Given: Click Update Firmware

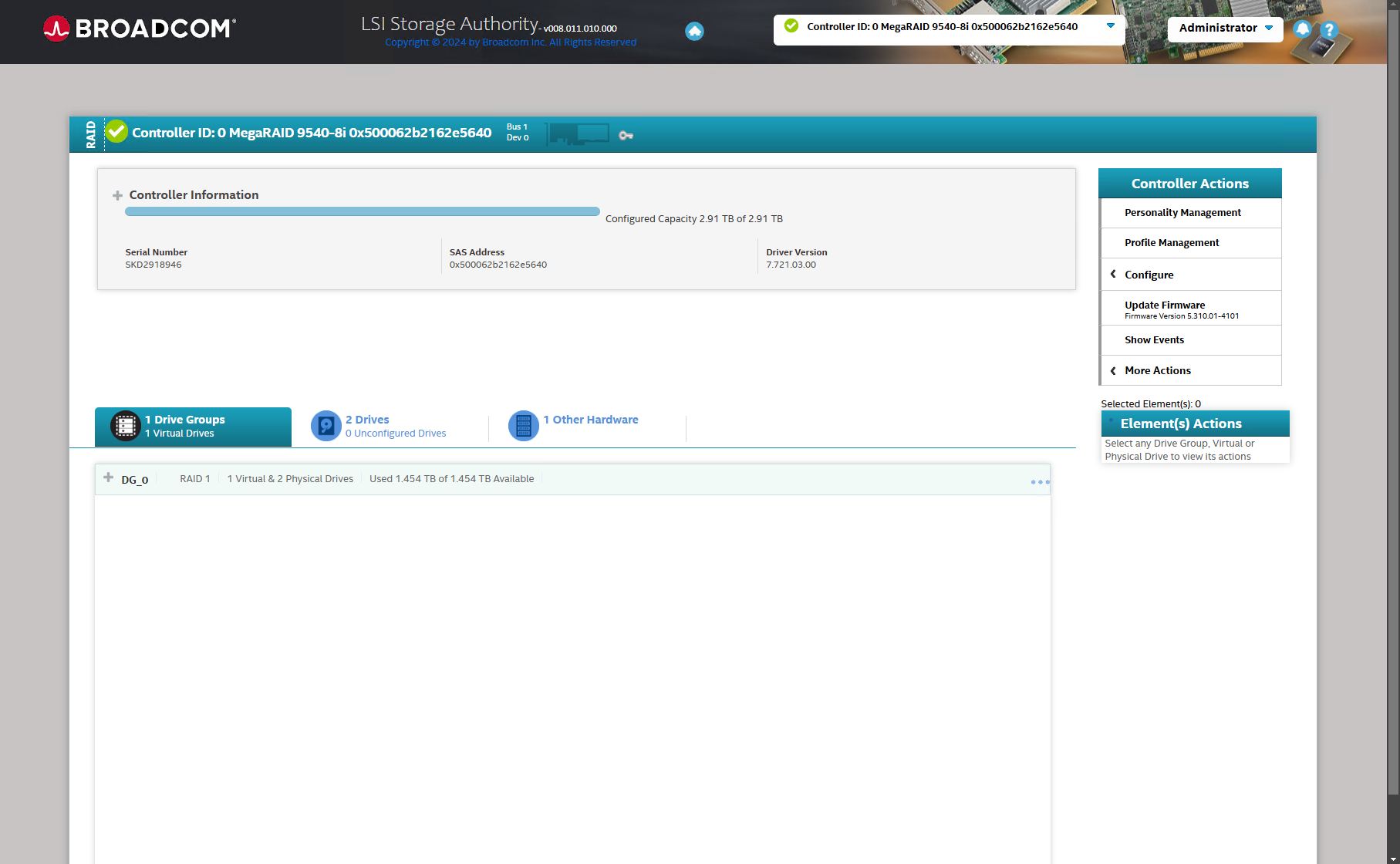Looking at the screenshot, I should [x=1190, y=309].
